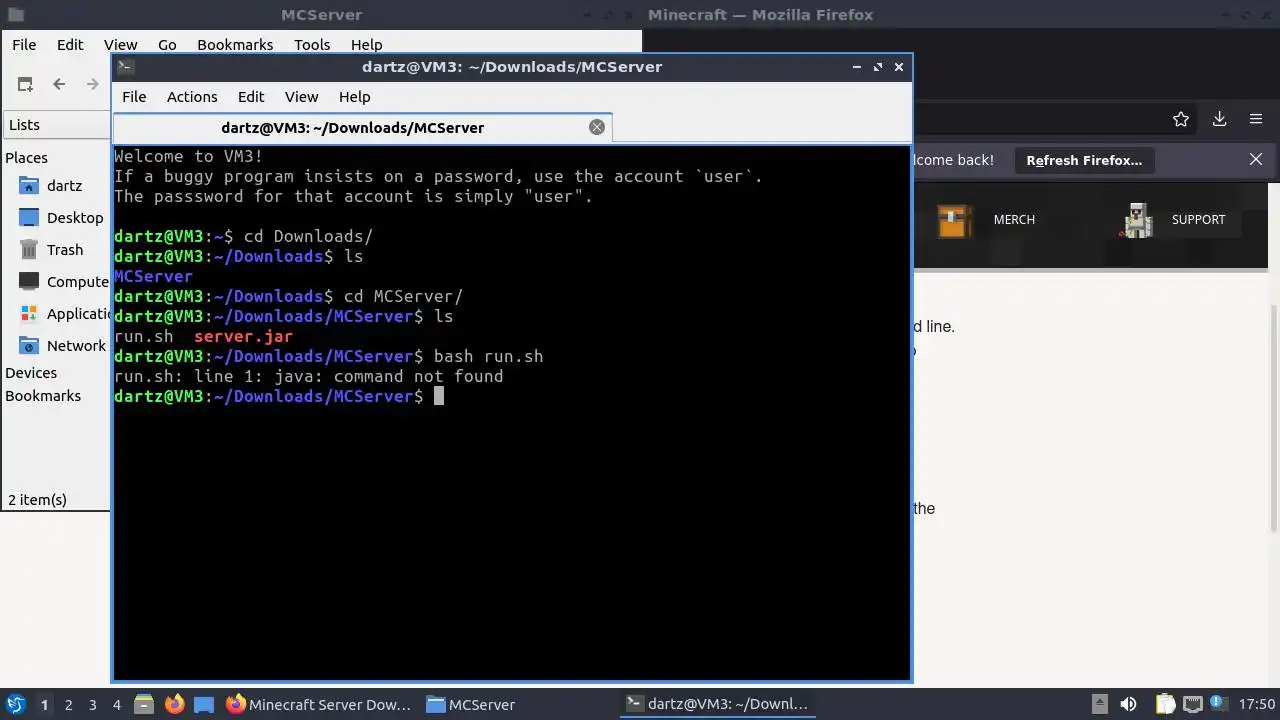Click 'java: command not found' error line
This screenshot has width=1280, height=720.
[308, 377]
